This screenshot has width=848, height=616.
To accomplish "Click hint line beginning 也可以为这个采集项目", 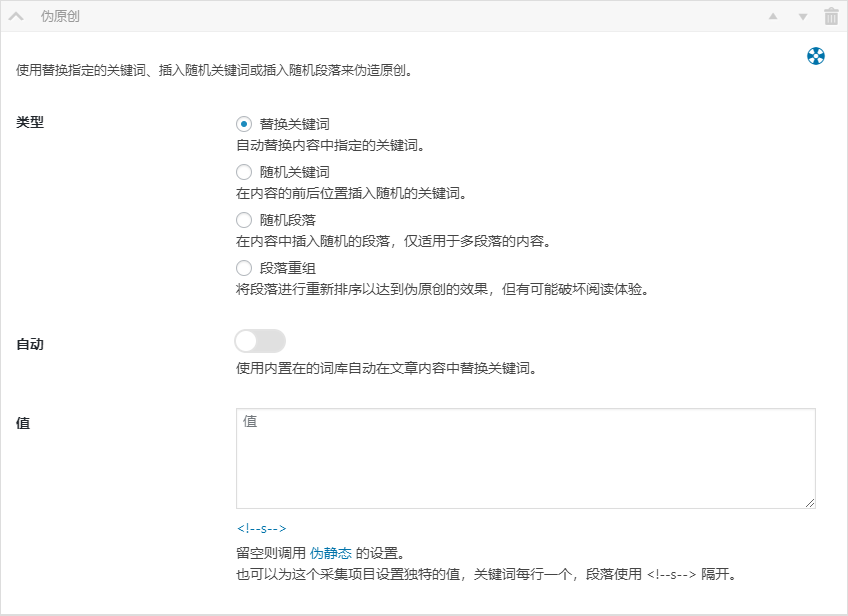I will coord(487,574).
